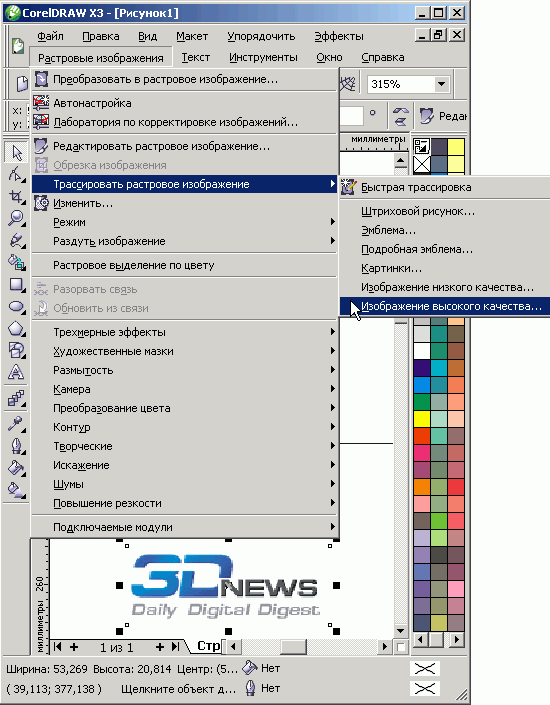
Task: Choose Картинки trace option
Action: click(444, 268)
